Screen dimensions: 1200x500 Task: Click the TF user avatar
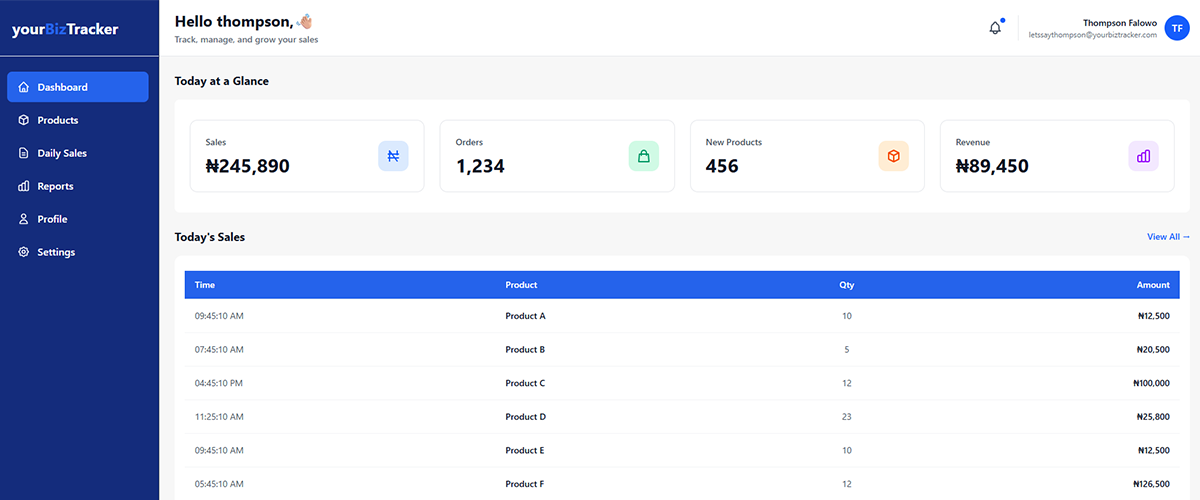1177,28
